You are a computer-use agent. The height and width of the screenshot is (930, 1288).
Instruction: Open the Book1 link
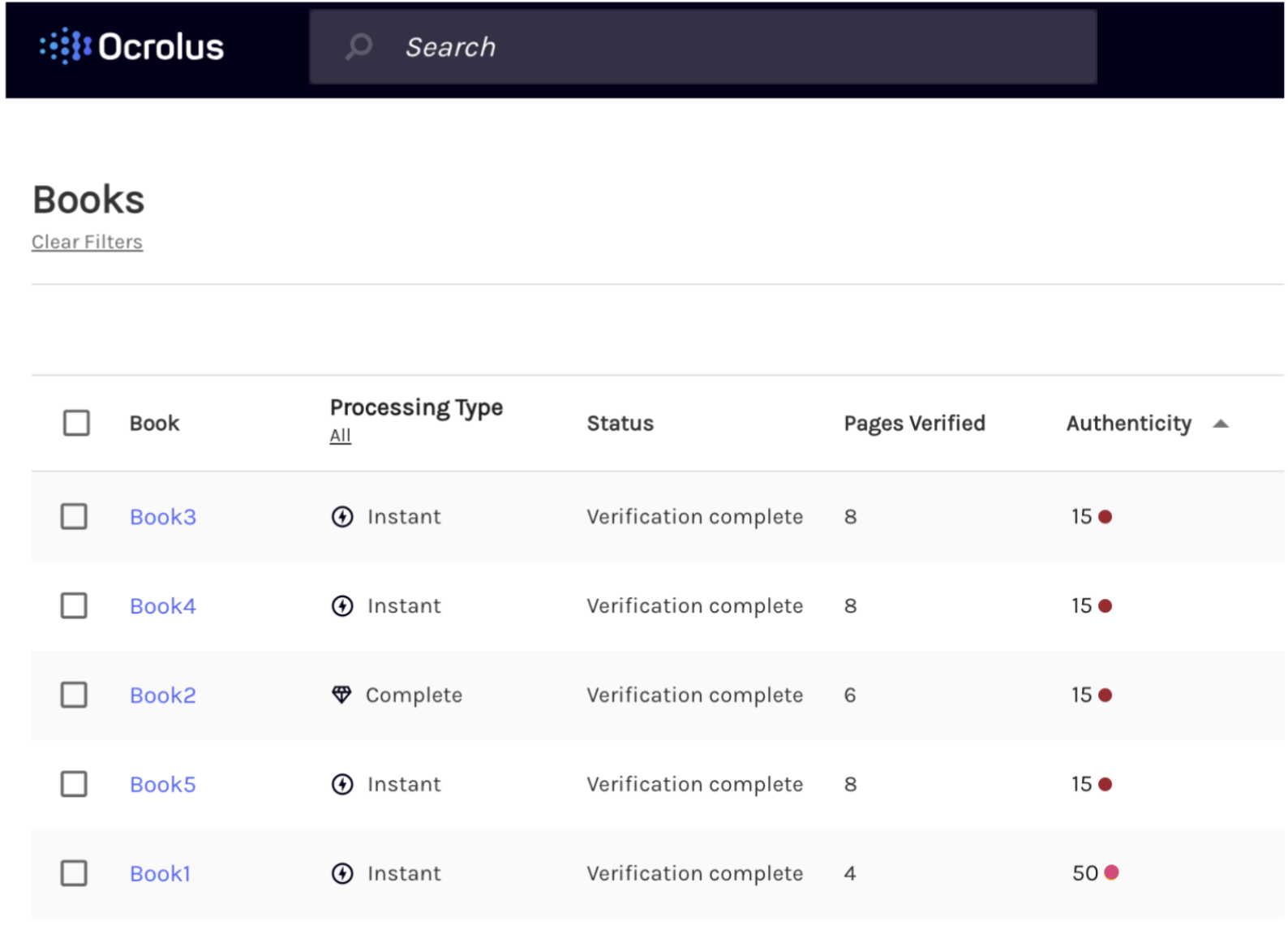coord(160,874)
